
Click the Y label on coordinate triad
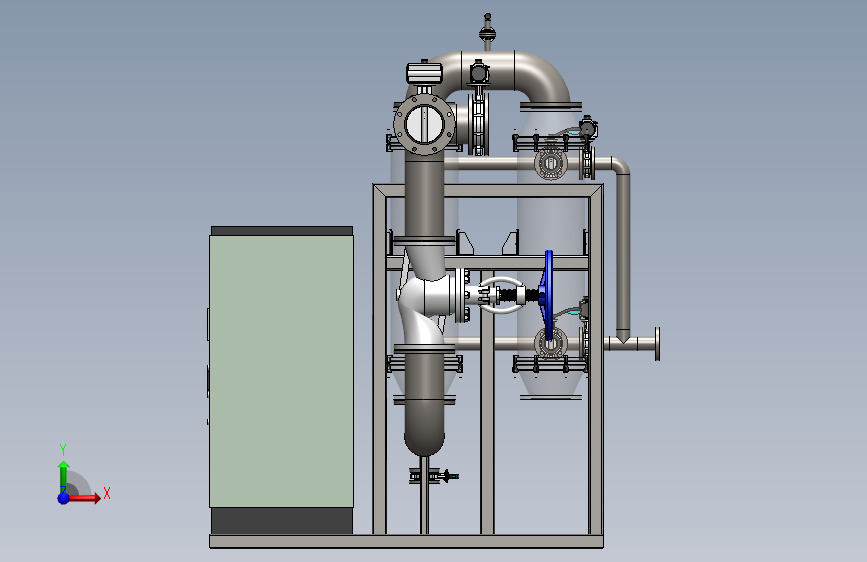click(63, 449)
